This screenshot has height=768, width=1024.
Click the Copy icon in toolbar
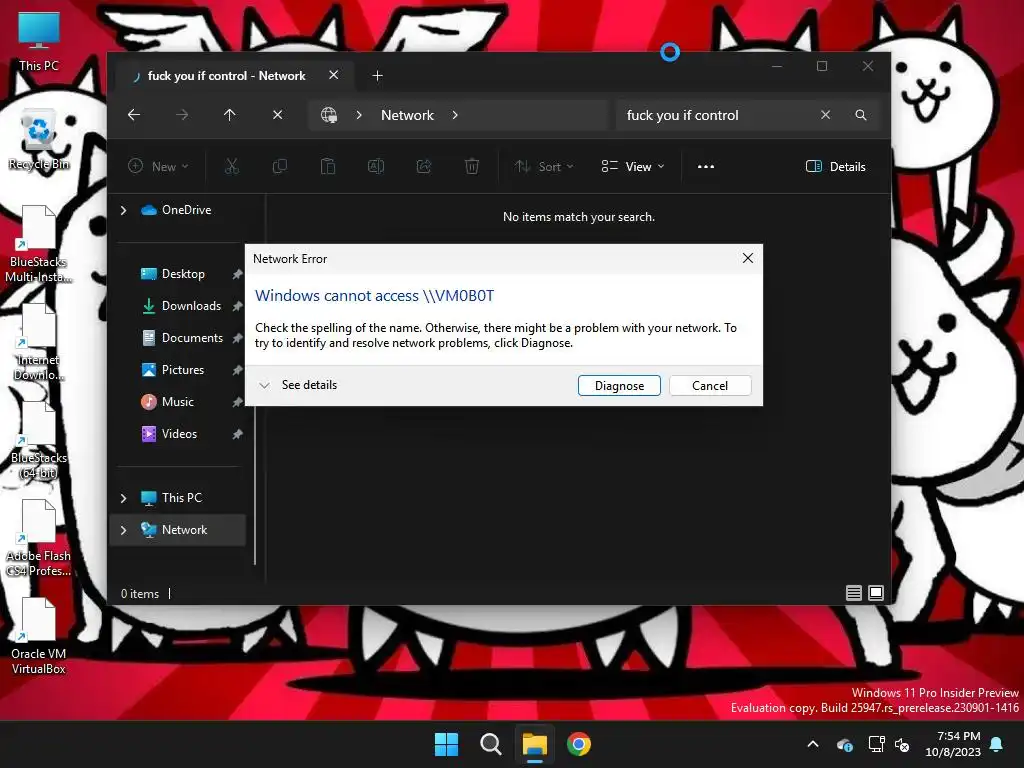point(280,167)
